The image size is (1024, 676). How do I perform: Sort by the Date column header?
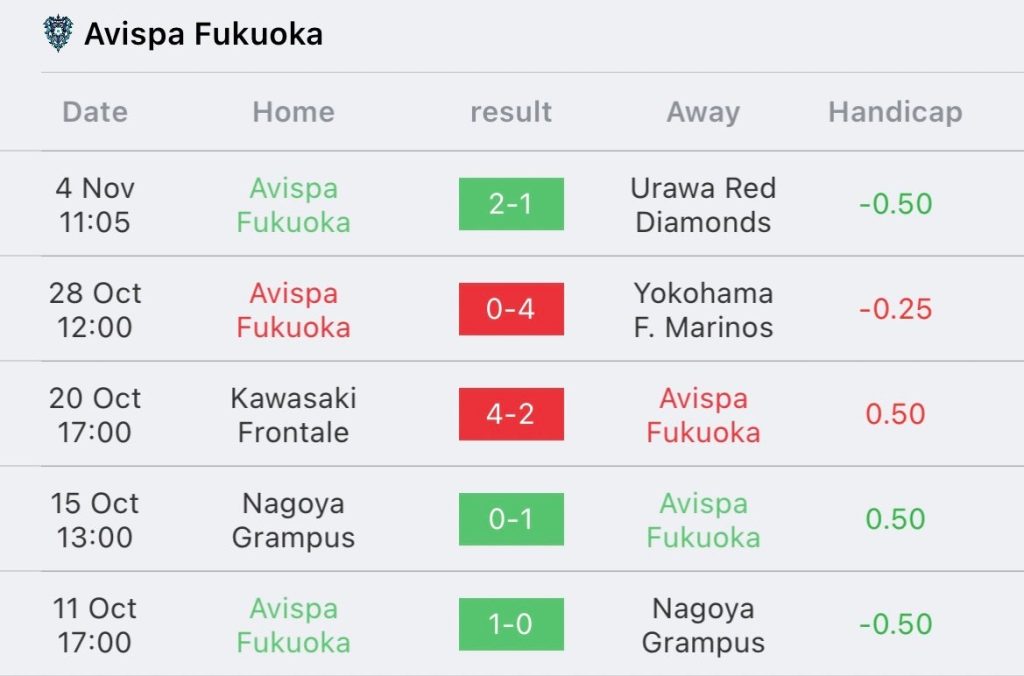pyautogui.click(x=95, y=112)
